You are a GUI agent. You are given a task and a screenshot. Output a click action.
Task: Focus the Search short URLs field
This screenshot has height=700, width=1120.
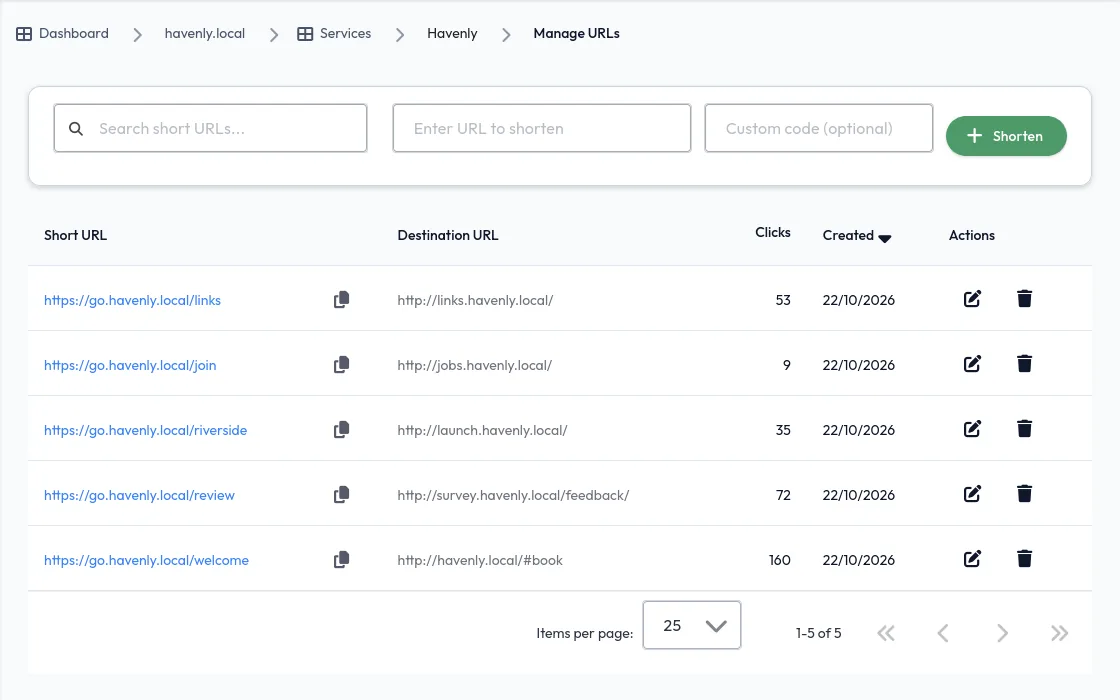click(x=210, y=128)
